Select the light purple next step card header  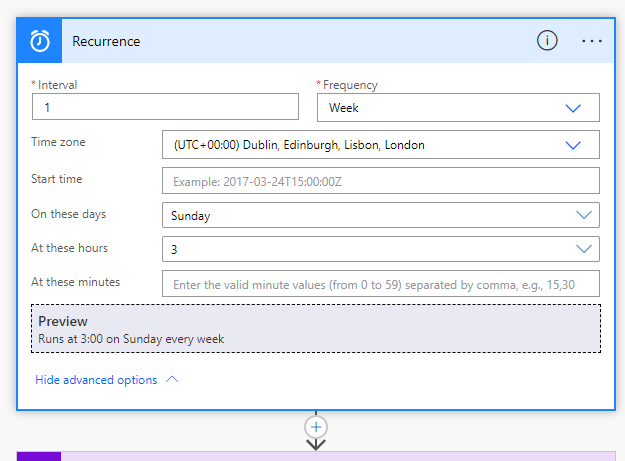(x=340, y=456)
